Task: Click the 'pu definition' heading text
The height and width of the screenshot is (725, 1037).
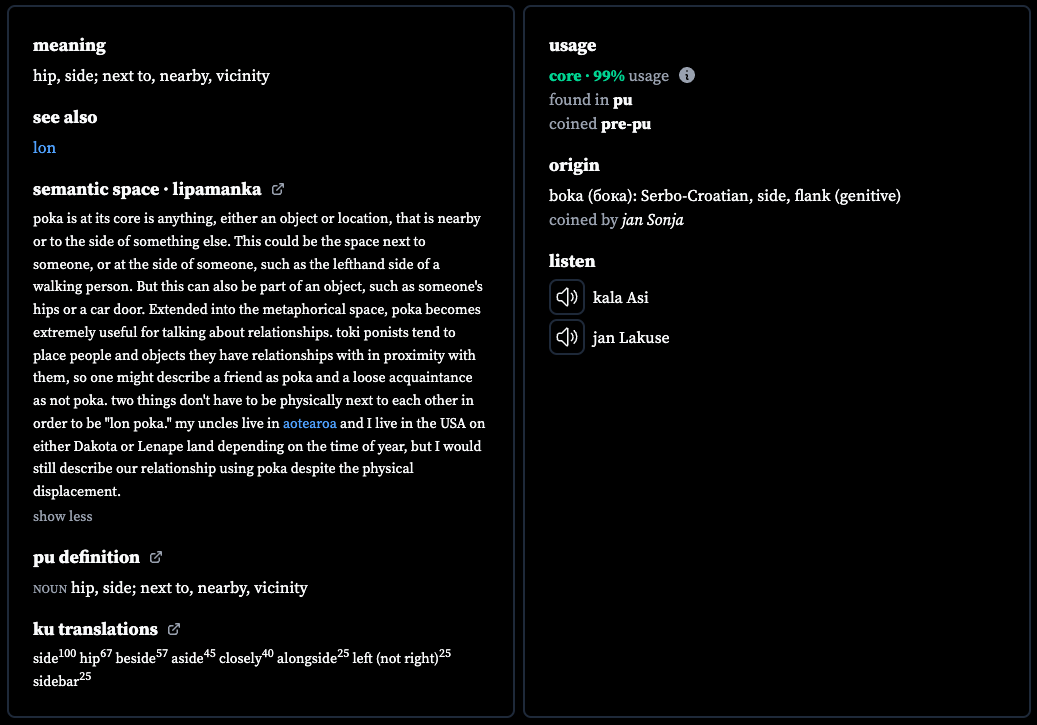Action: [x=87, y=558]
